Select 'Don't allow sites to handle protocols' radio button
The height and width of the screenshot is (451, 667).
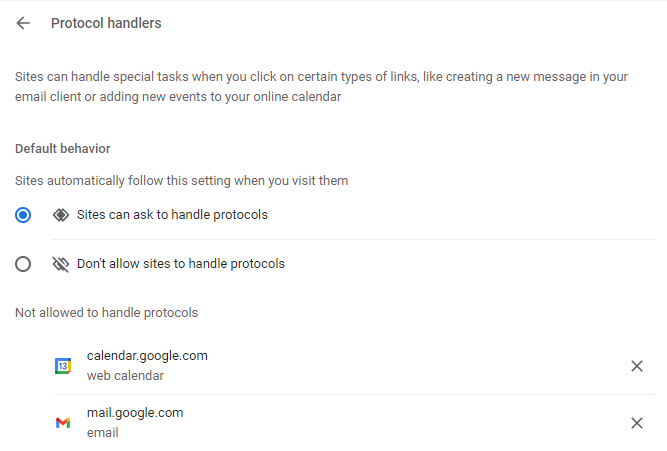coord(24,264)
